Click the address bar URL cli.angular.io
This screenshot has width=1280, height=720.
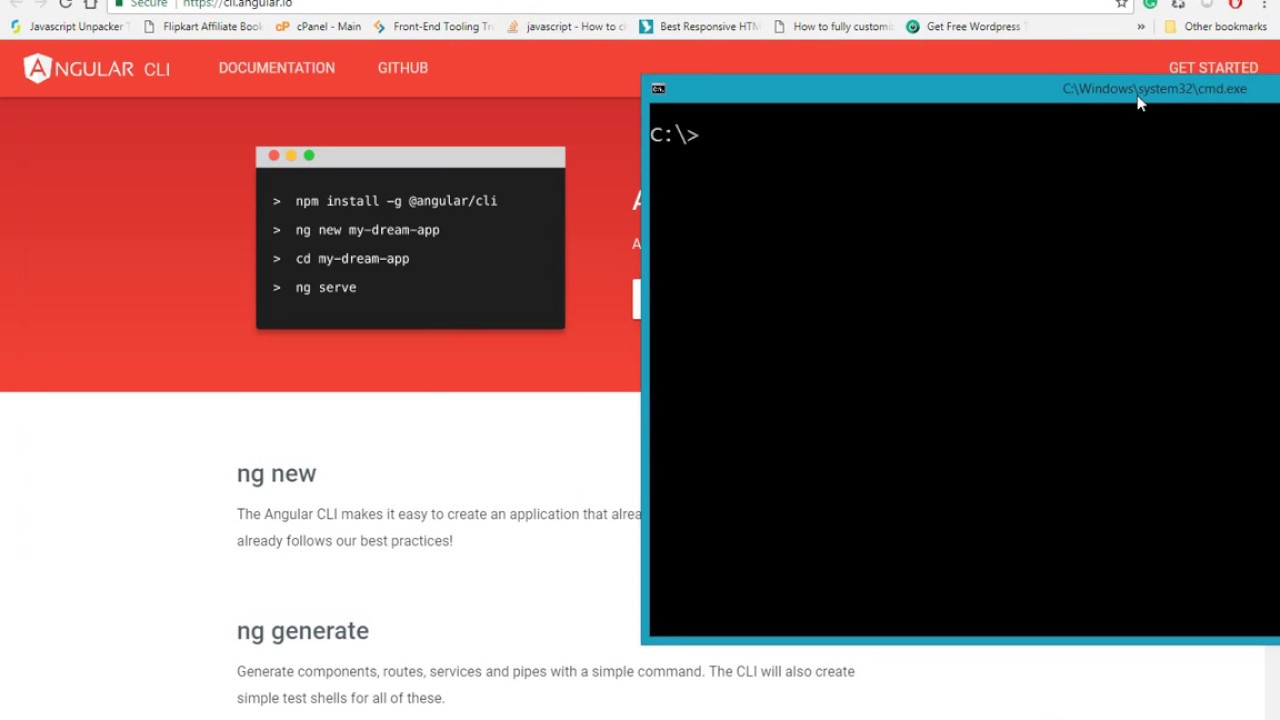pos(238,4)
